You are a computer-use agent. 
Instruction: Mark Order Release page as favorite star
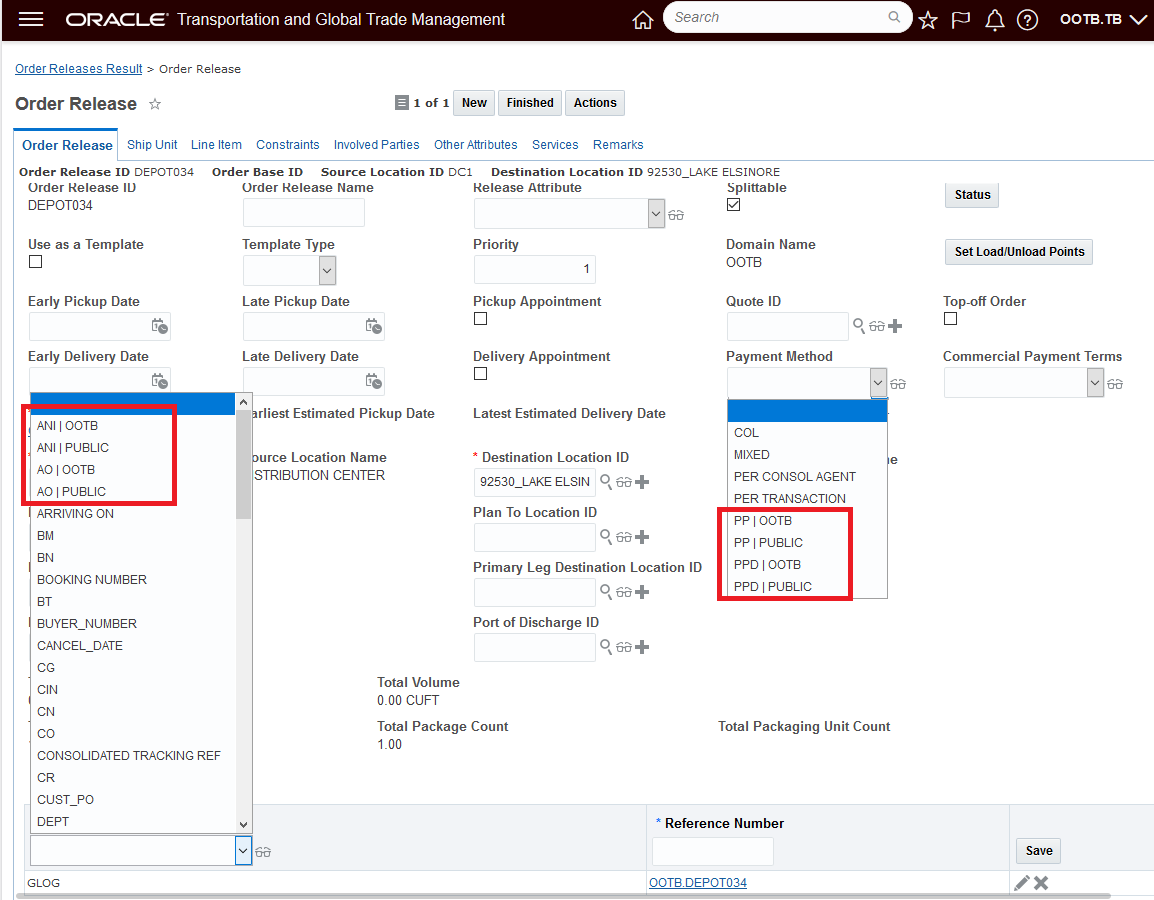155,104
